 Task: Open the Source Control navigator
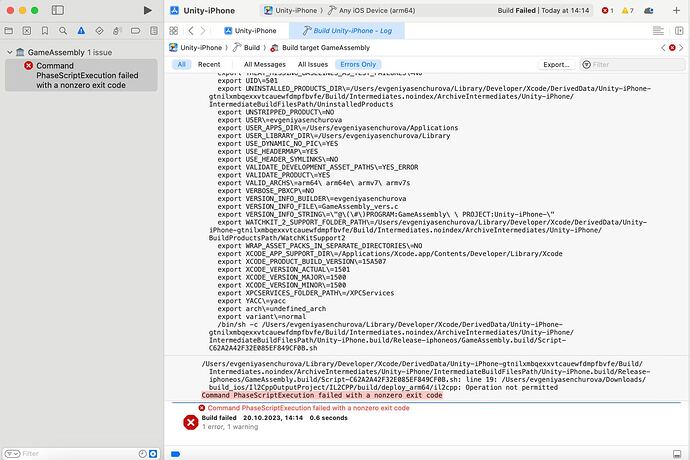[x=27, y=31]
